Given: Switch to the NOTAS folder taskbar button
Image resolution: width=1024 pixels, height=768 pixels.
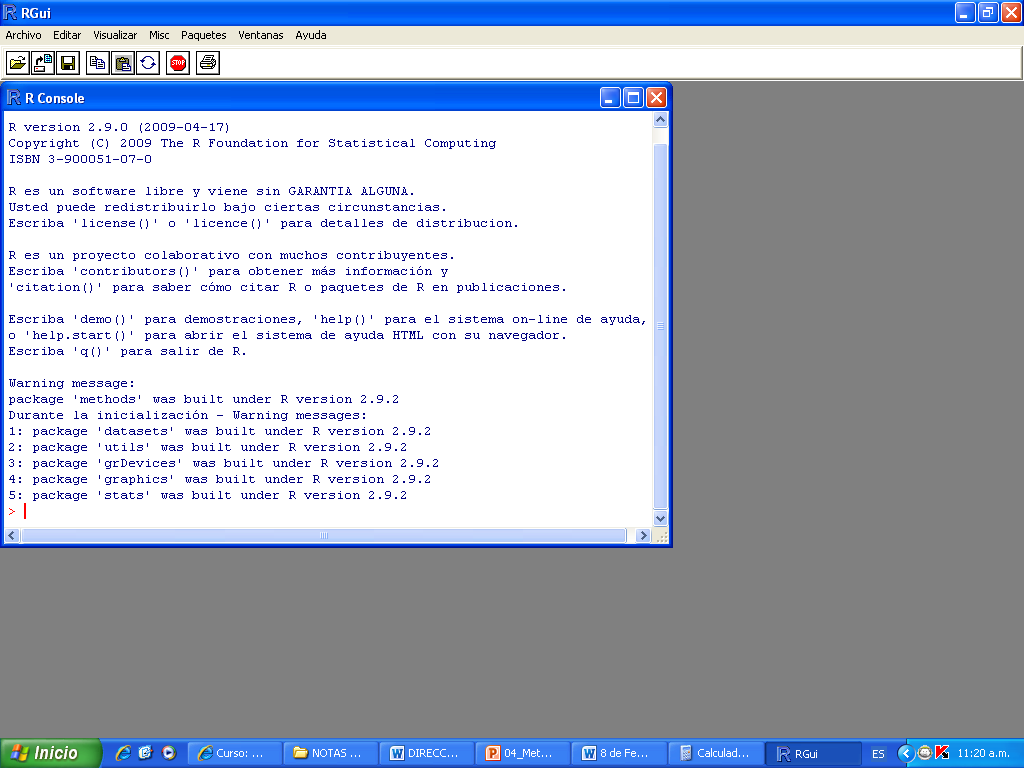Looking at the screenshot, I should pyautogui.click(x=331, y=753).
